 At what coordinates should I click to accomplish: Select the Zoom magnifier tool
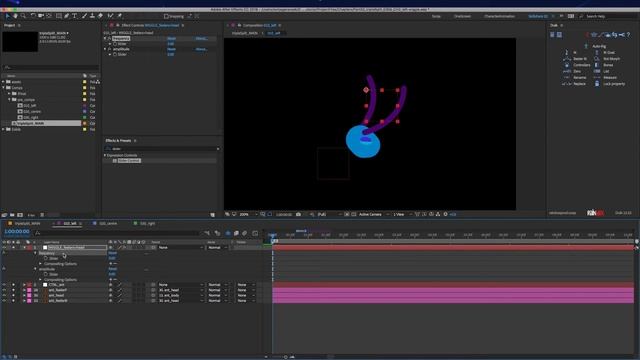click(x=23, y=16)
